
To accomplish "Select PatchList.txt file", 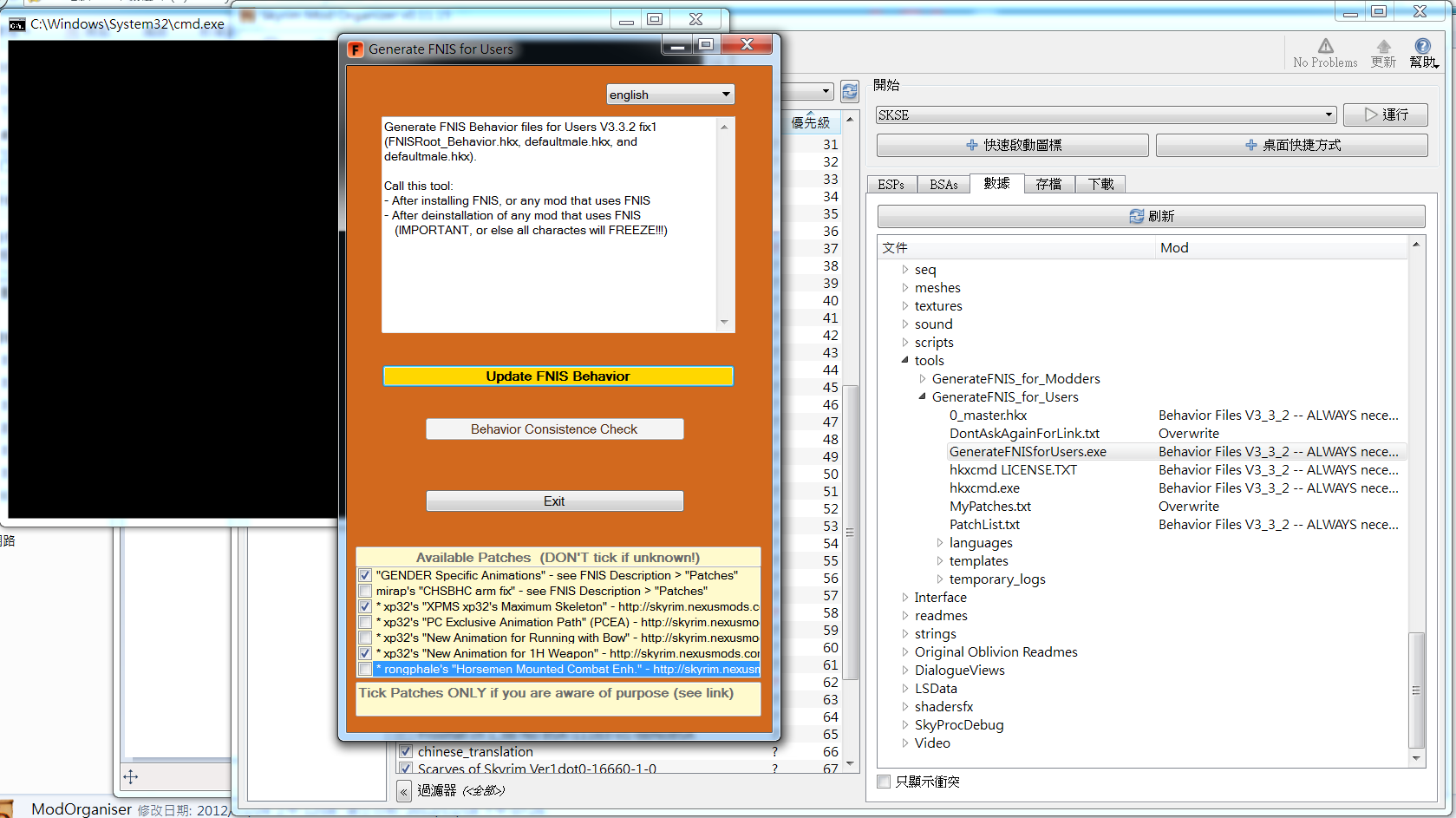I will pos(984,525).
